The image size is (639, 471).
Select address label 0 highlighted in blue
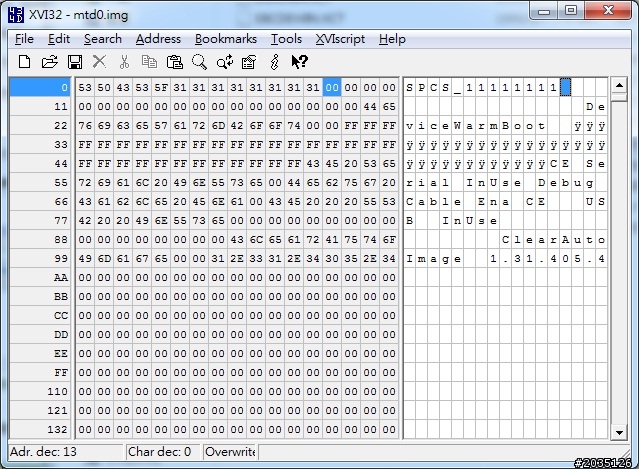(40, 87)
